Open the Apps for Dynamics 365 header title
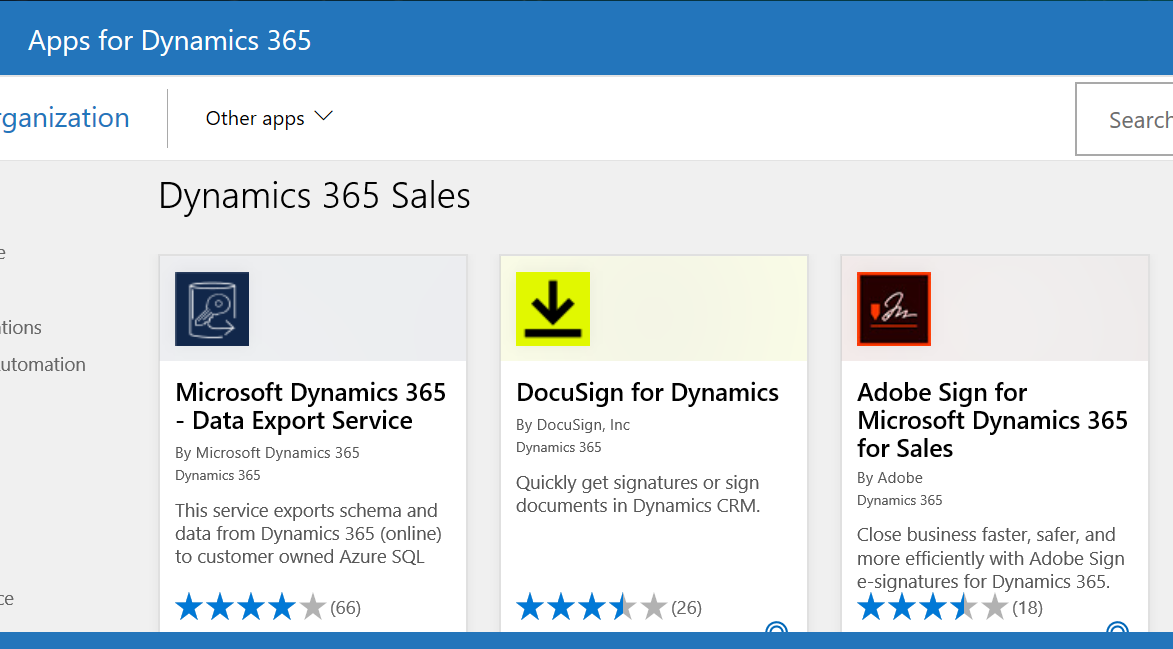Viewport: 1173px width, 649px height. 170,41
